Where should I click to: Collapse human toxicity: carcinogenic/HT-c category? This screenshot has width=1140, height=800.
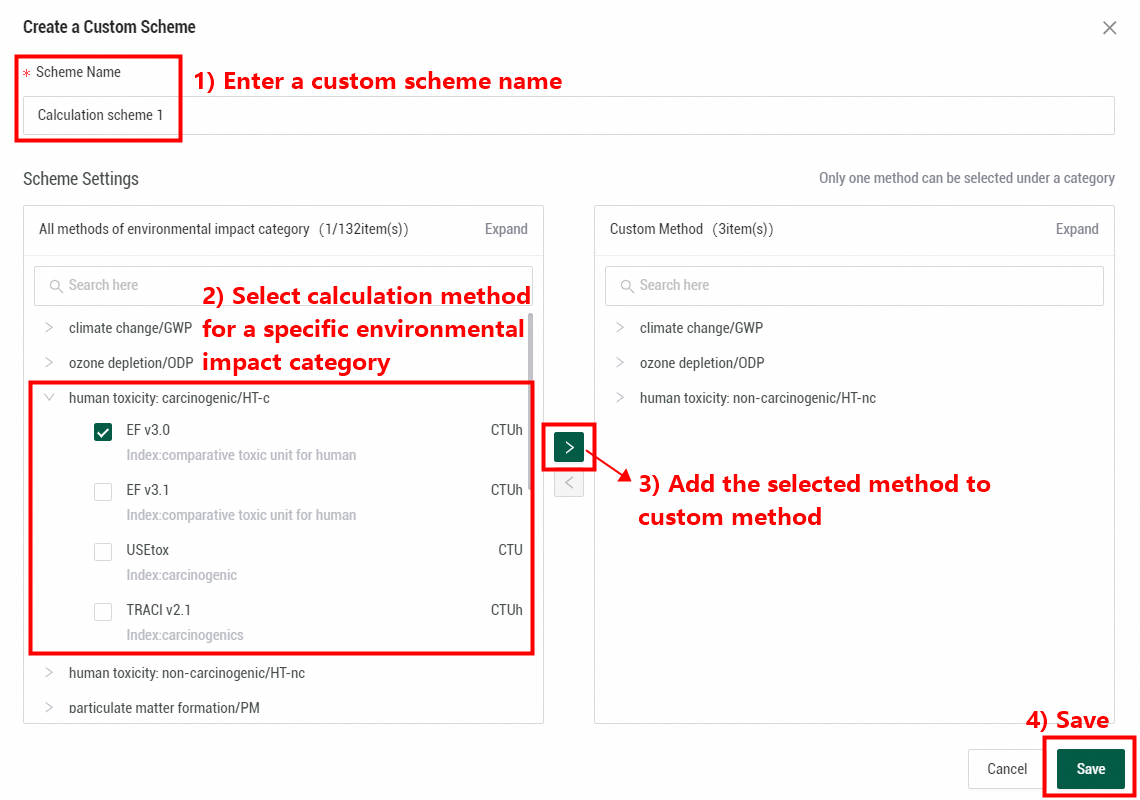(49, 398)
